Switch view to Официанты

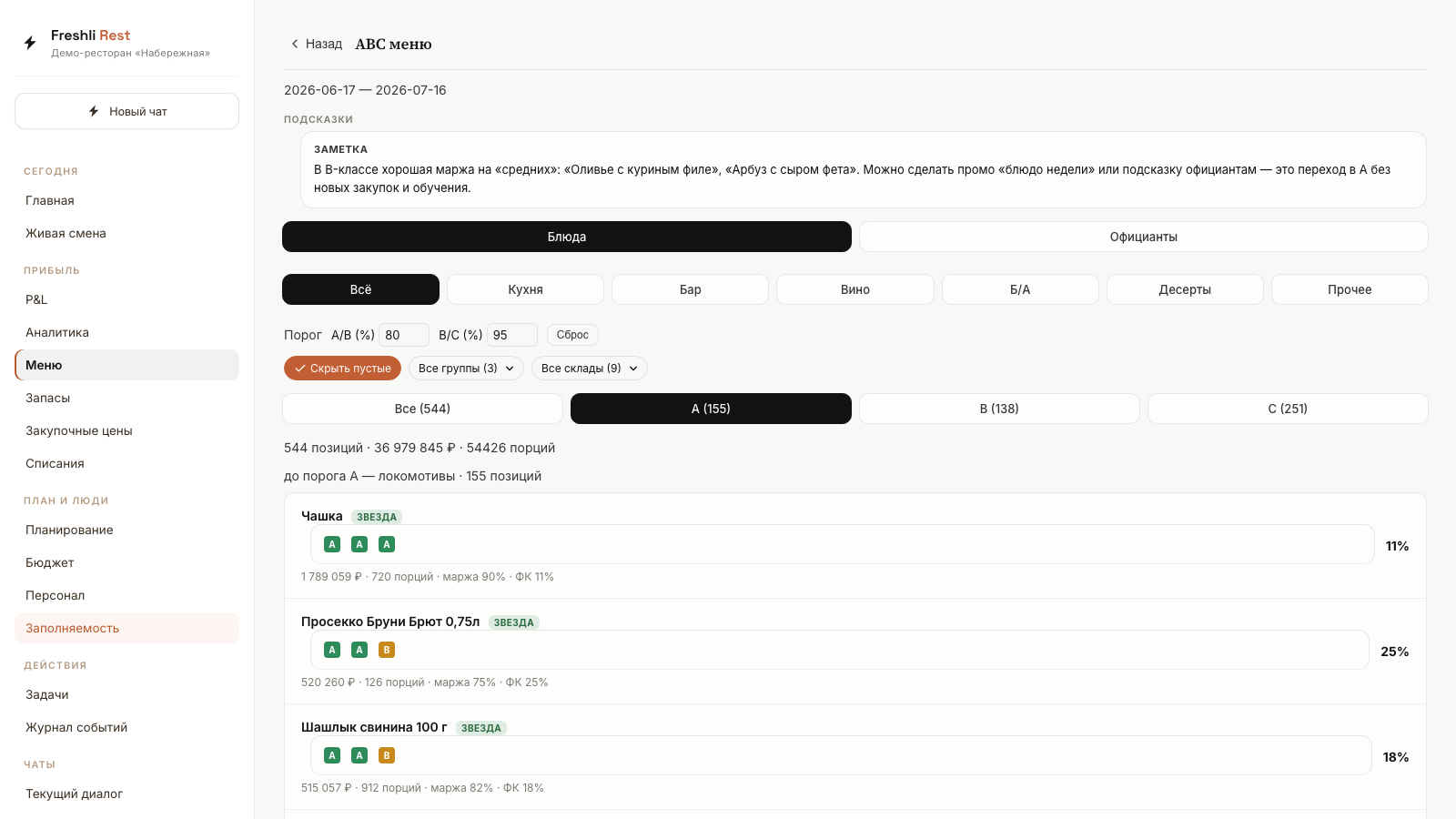(x=1143, y=237)
